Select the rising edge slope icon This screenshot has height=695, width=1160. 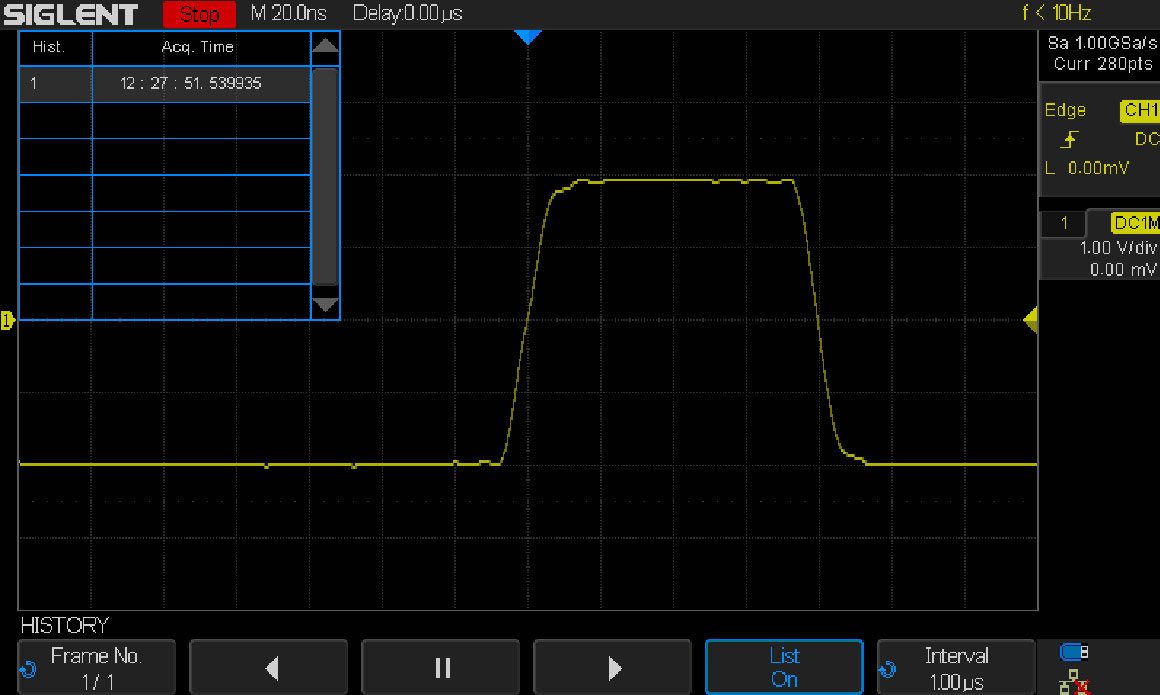click(x=1068, y=140)
